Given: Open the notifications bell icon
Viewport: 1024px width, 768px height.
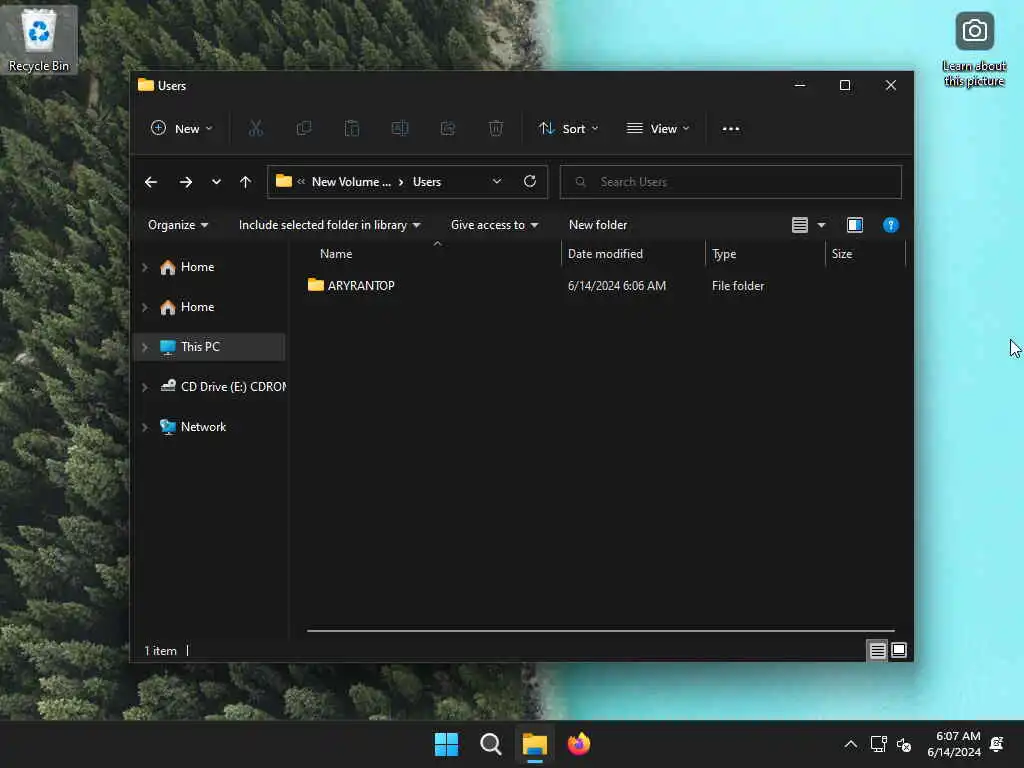Looking at the screenshot, I should [x=997, y=744].
